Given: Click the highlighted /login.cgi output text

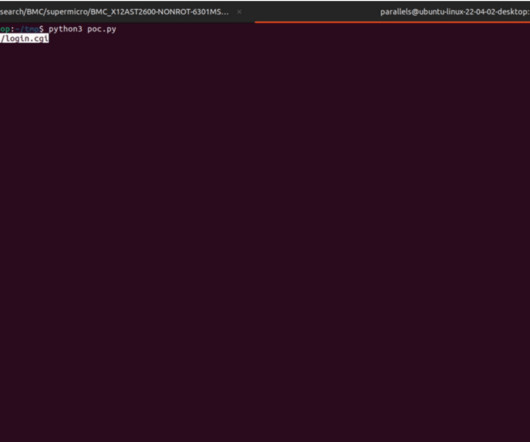Looking at the screenshot, I should click(x=24, y=39).
